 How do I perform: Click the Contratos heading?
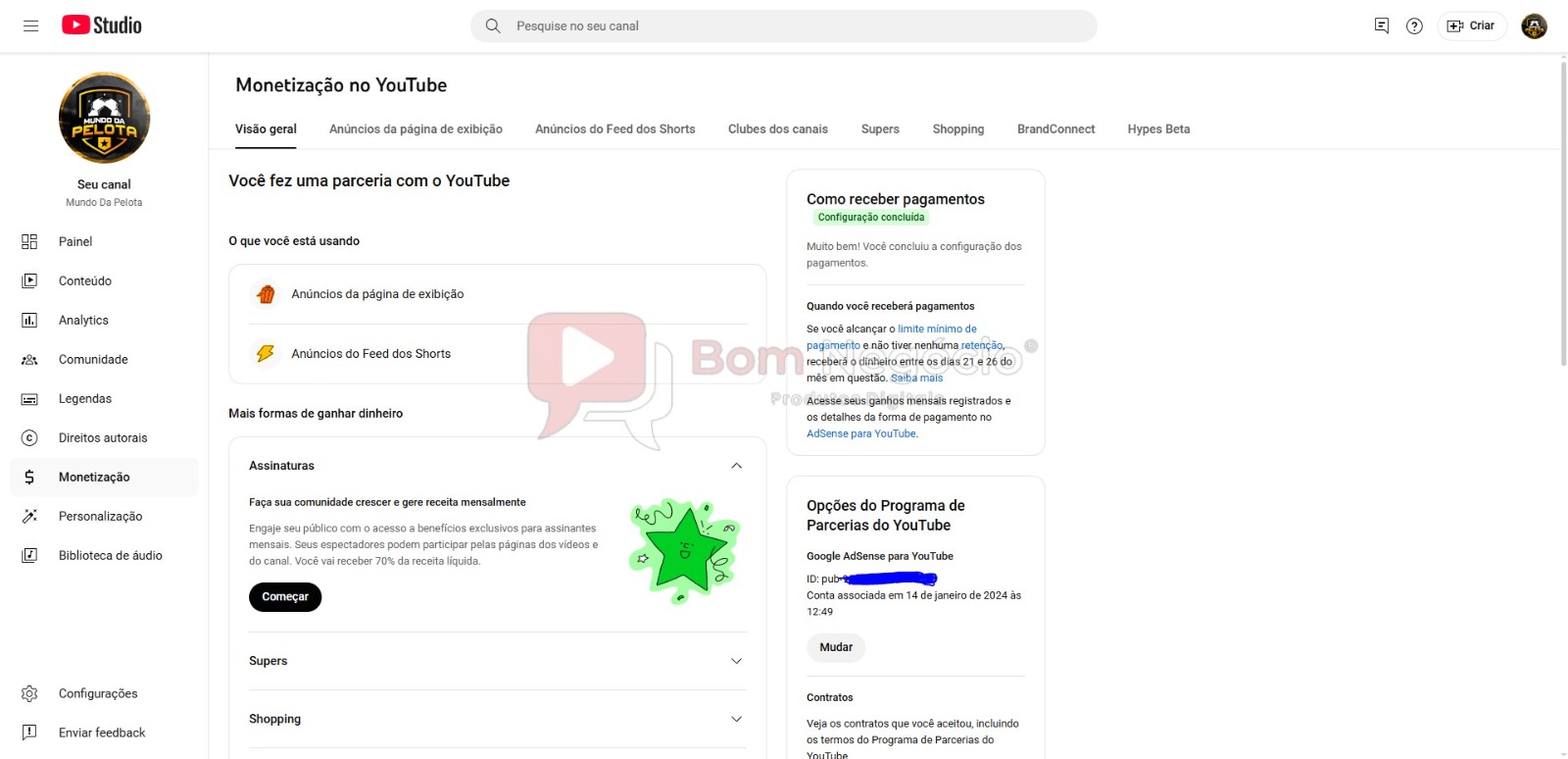(x=830, y=697)
